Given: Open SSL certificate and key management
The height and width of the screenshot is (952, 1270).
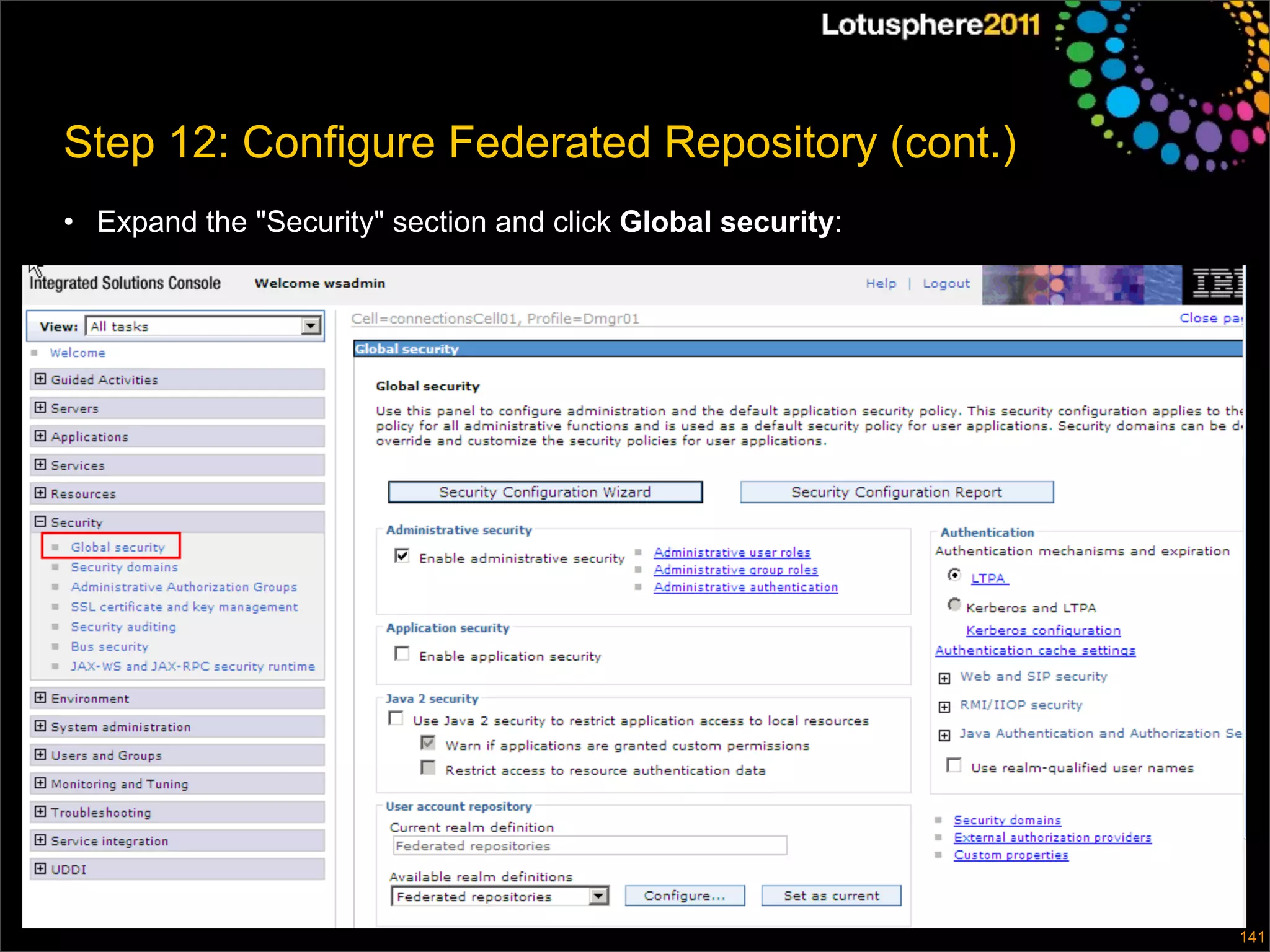Looking at the screenshot, I should (184, 607).
